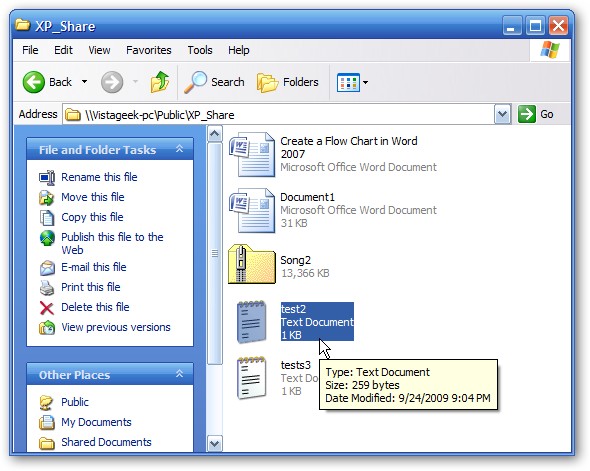Click Rename this file link
590x471 pixels.
[x=99, y=177]
